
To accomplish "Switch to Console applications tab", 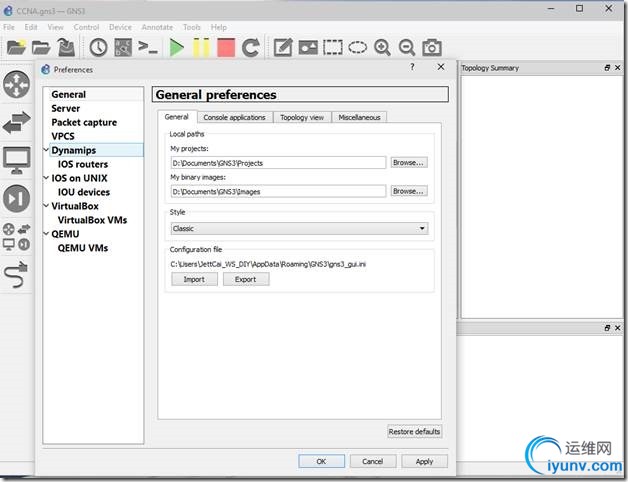I will click(234, 117).
